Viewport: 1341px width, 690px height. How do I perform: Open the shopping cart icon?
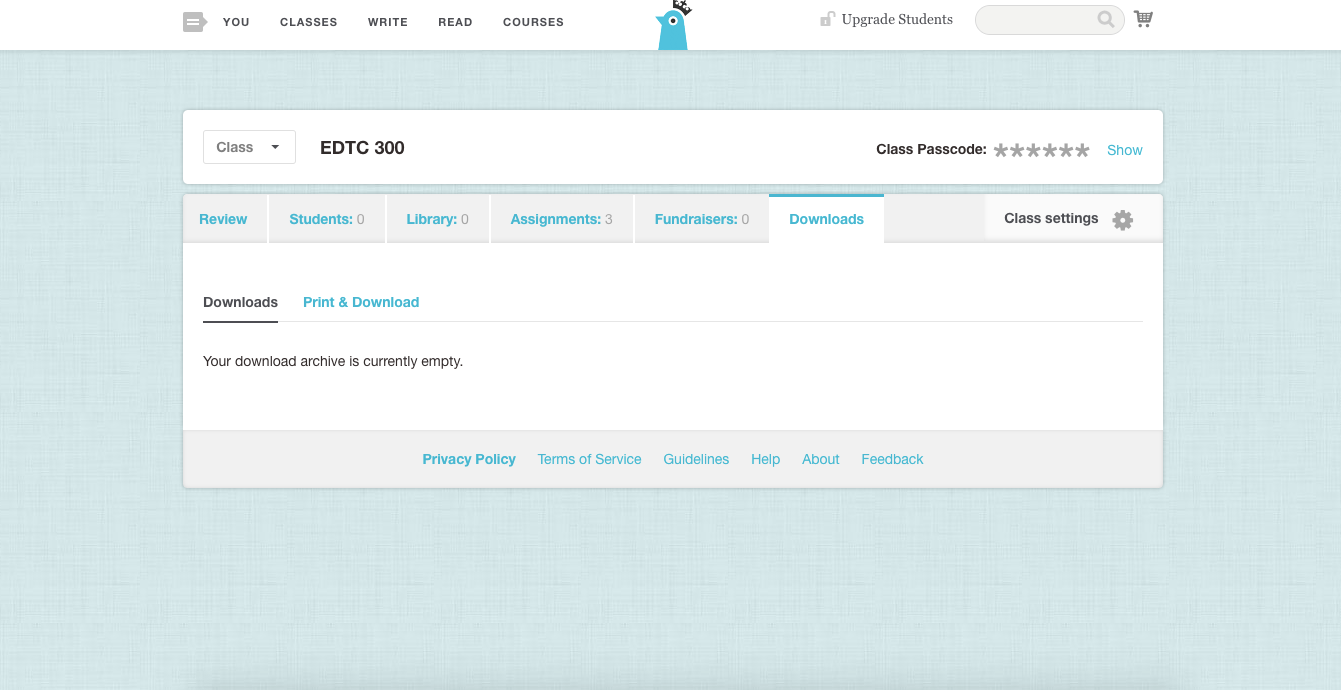pos(1143,19)
